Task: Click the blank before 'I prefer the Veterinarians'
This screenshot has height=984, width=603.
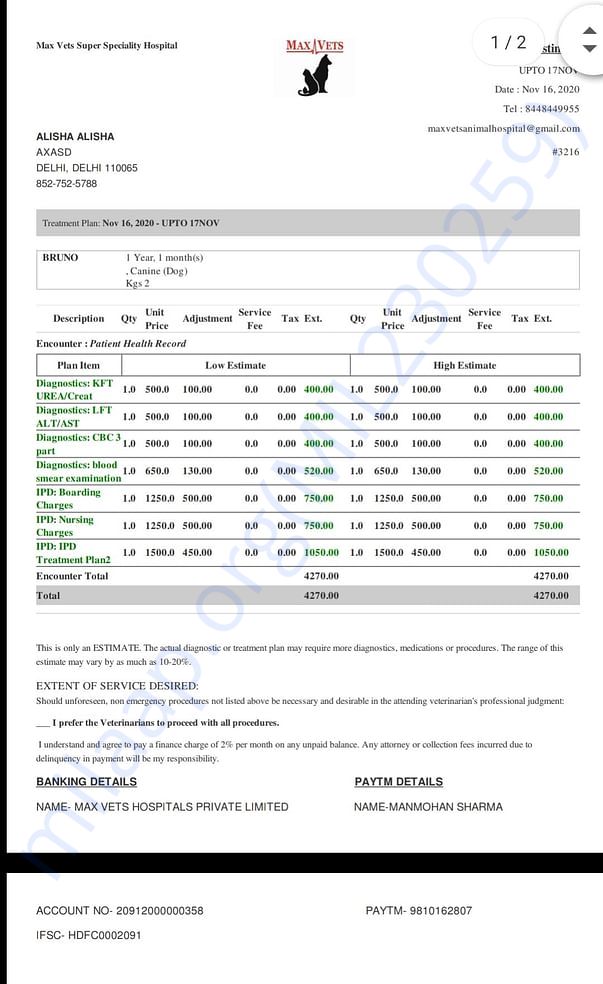Action: (x=43, y=724)
